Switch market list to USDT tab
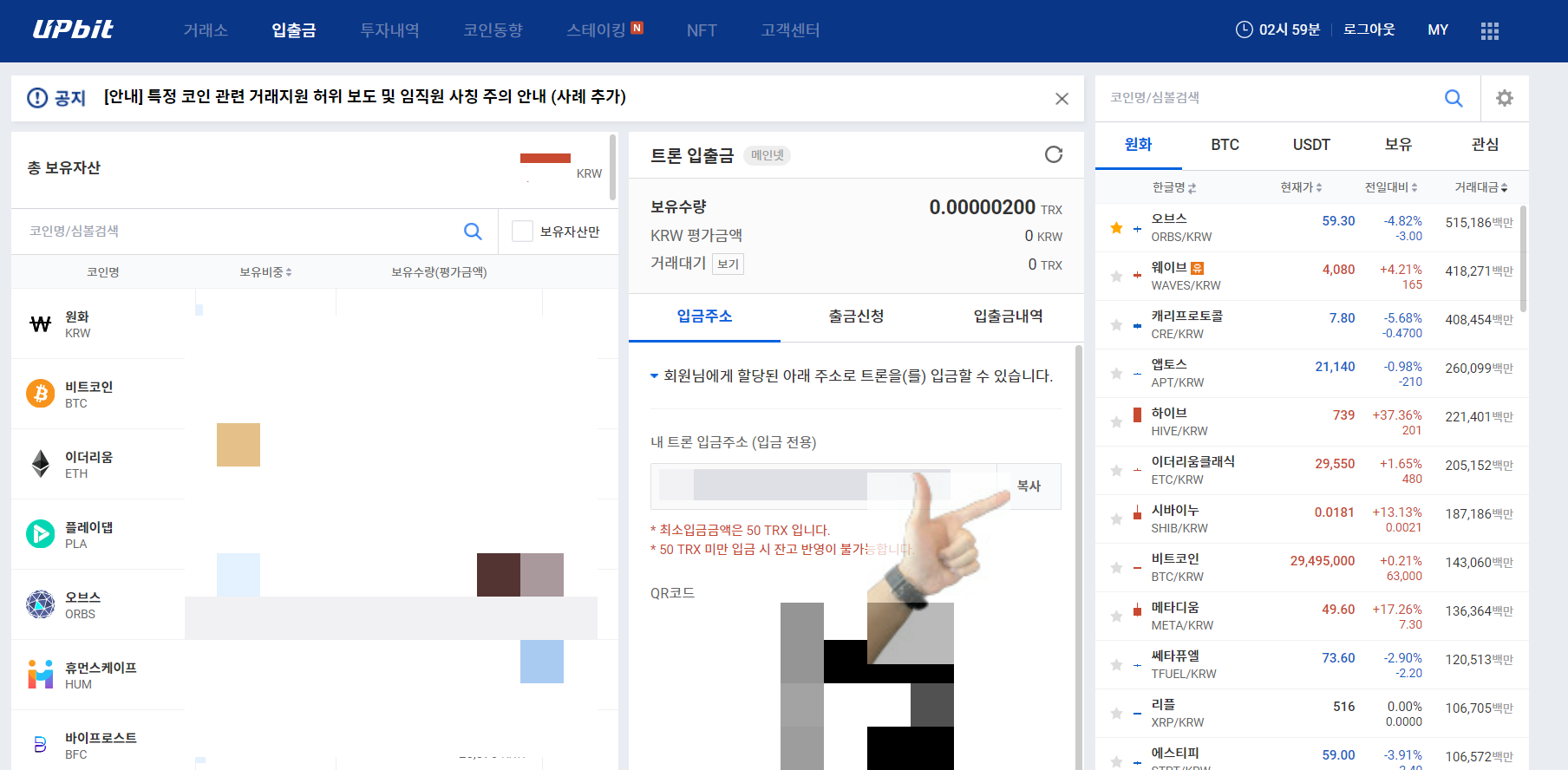Image resolution: width=1568 pixels, height=770 pixels. click(1311, 145)
